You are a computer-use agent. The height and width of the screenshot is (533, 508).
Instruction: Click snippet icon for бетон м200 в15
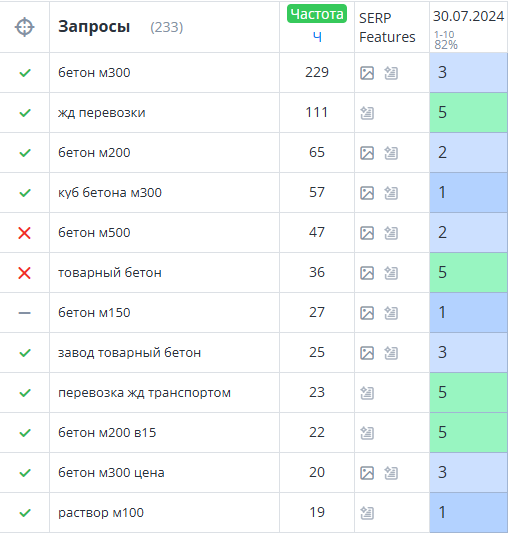point(367,433)
